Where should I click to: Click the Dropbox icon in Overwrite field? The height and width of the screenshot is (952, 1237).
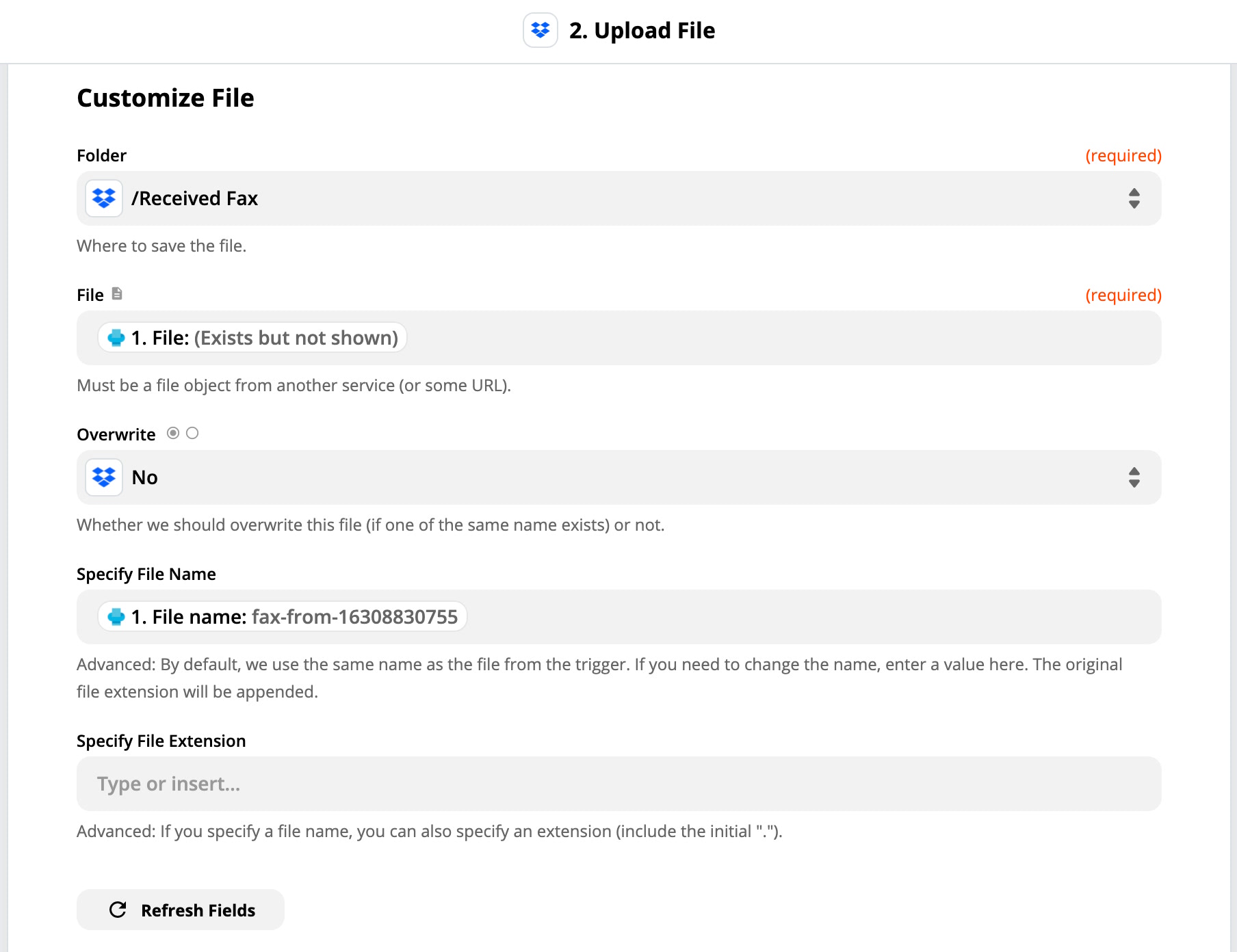[x=104, y=477]
